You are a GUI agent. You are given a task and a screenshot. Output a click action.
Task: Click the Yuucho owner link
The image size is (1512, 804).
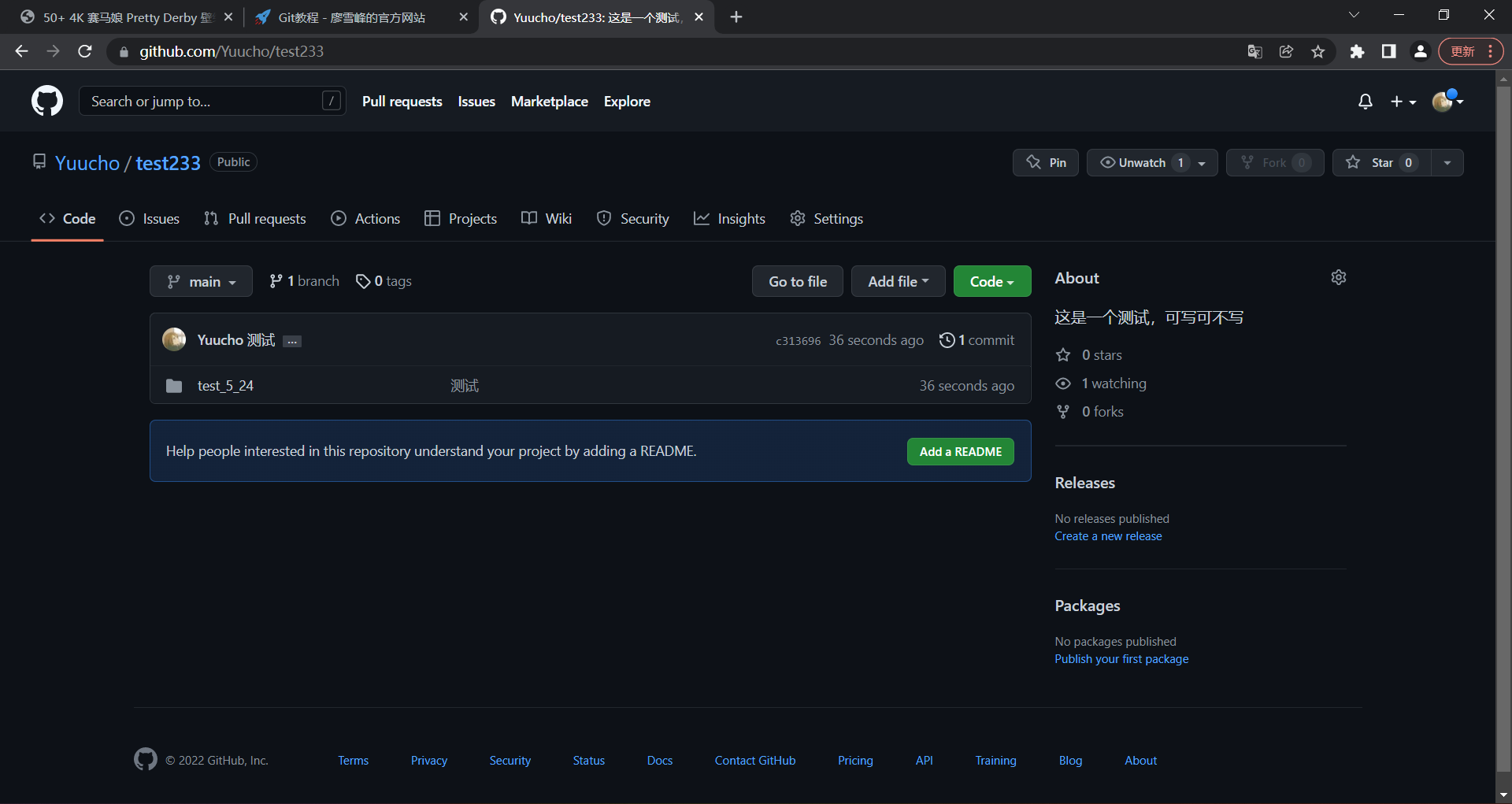coord(87,163)
